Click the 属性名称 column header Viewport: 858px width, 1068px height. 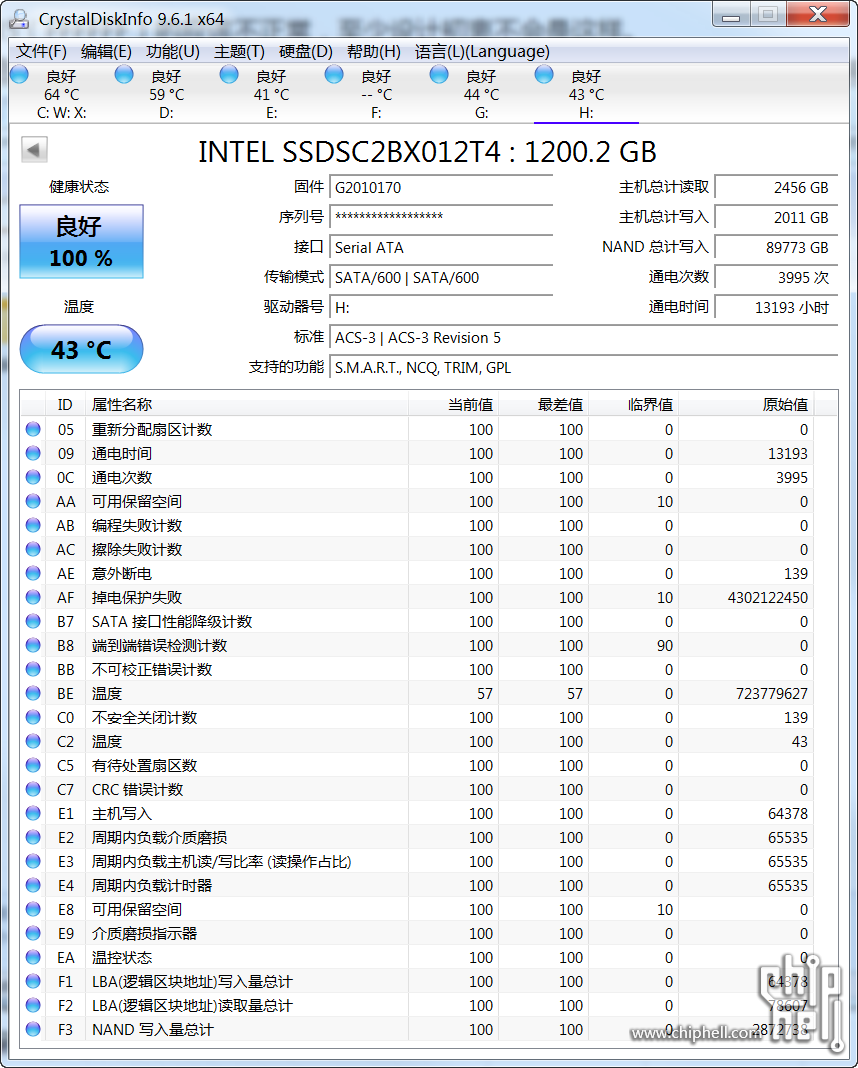pos(247,405)
